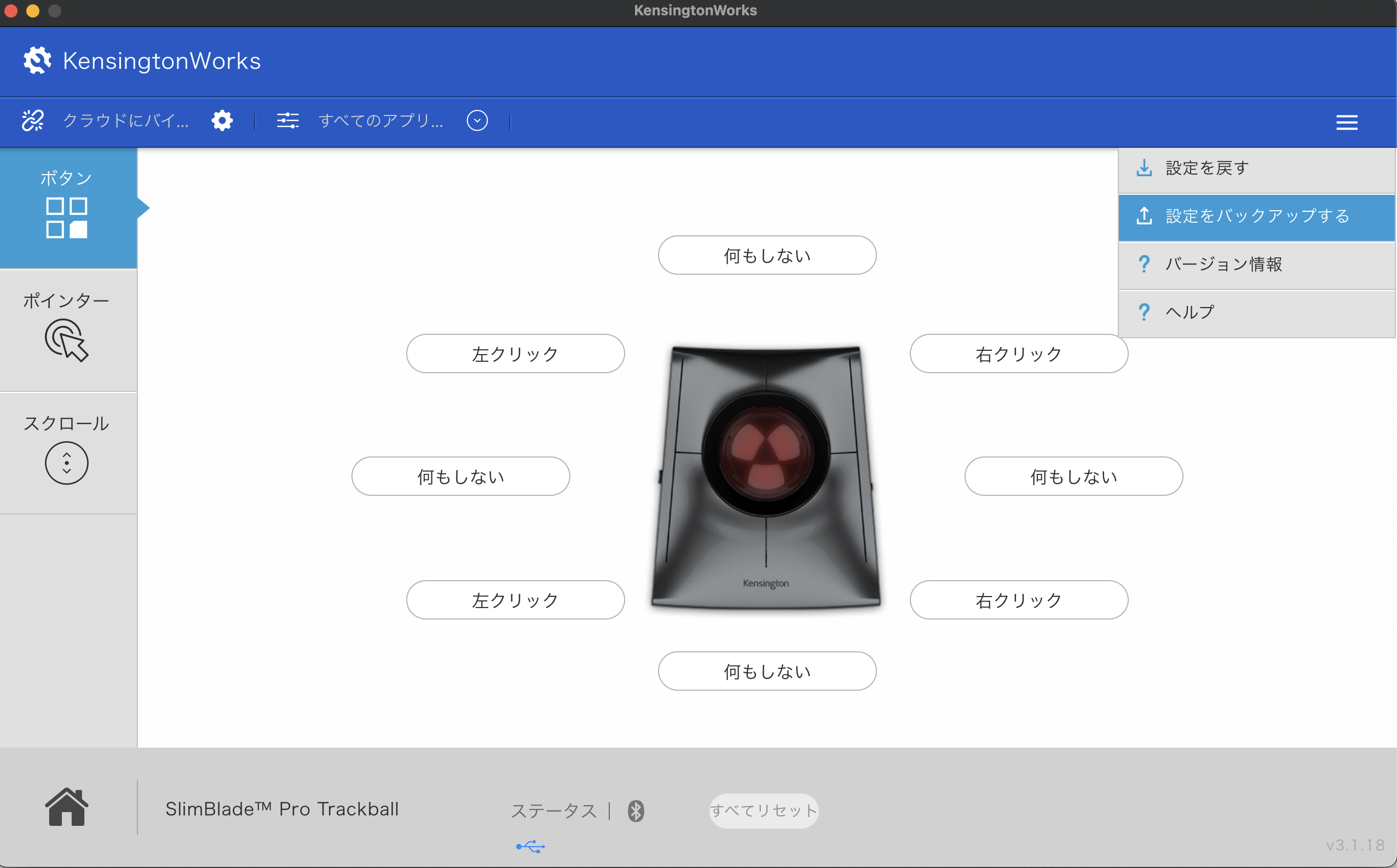1397x868 pixels.
Task: Open upper 左クリック button assignment
Action: [515, 354]
